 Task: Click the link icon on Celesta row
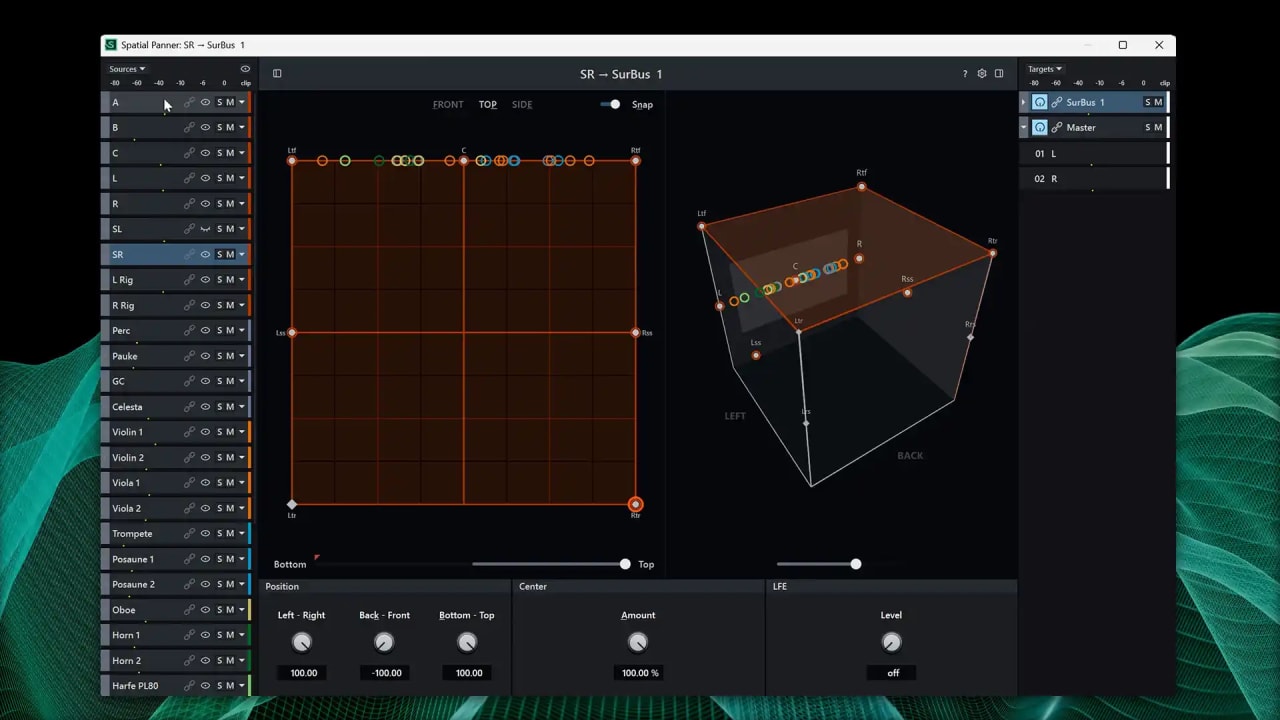(x=189, y=407)
